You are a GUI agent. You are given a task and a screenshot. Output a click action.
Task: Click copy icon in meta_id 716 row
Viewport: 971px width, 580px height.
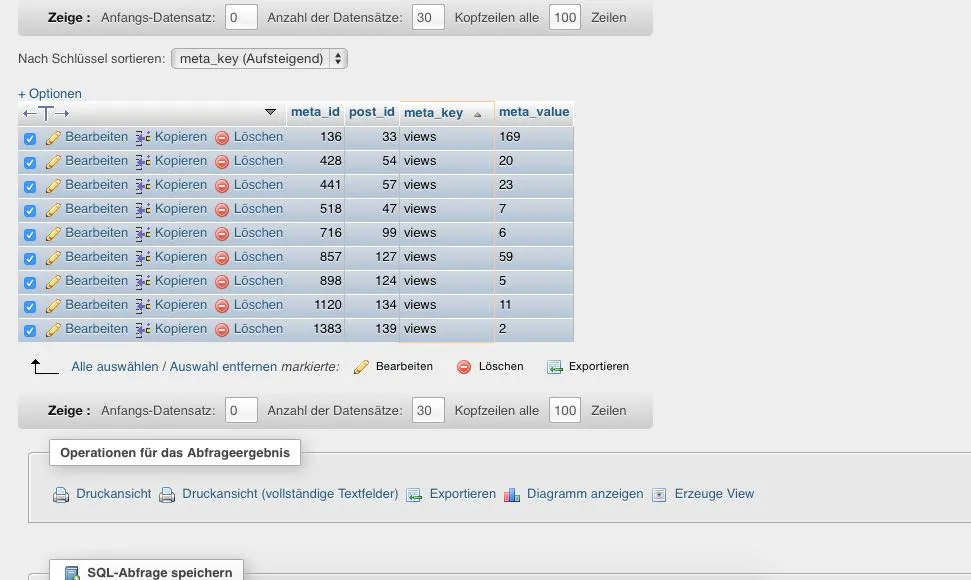[143, 233]
